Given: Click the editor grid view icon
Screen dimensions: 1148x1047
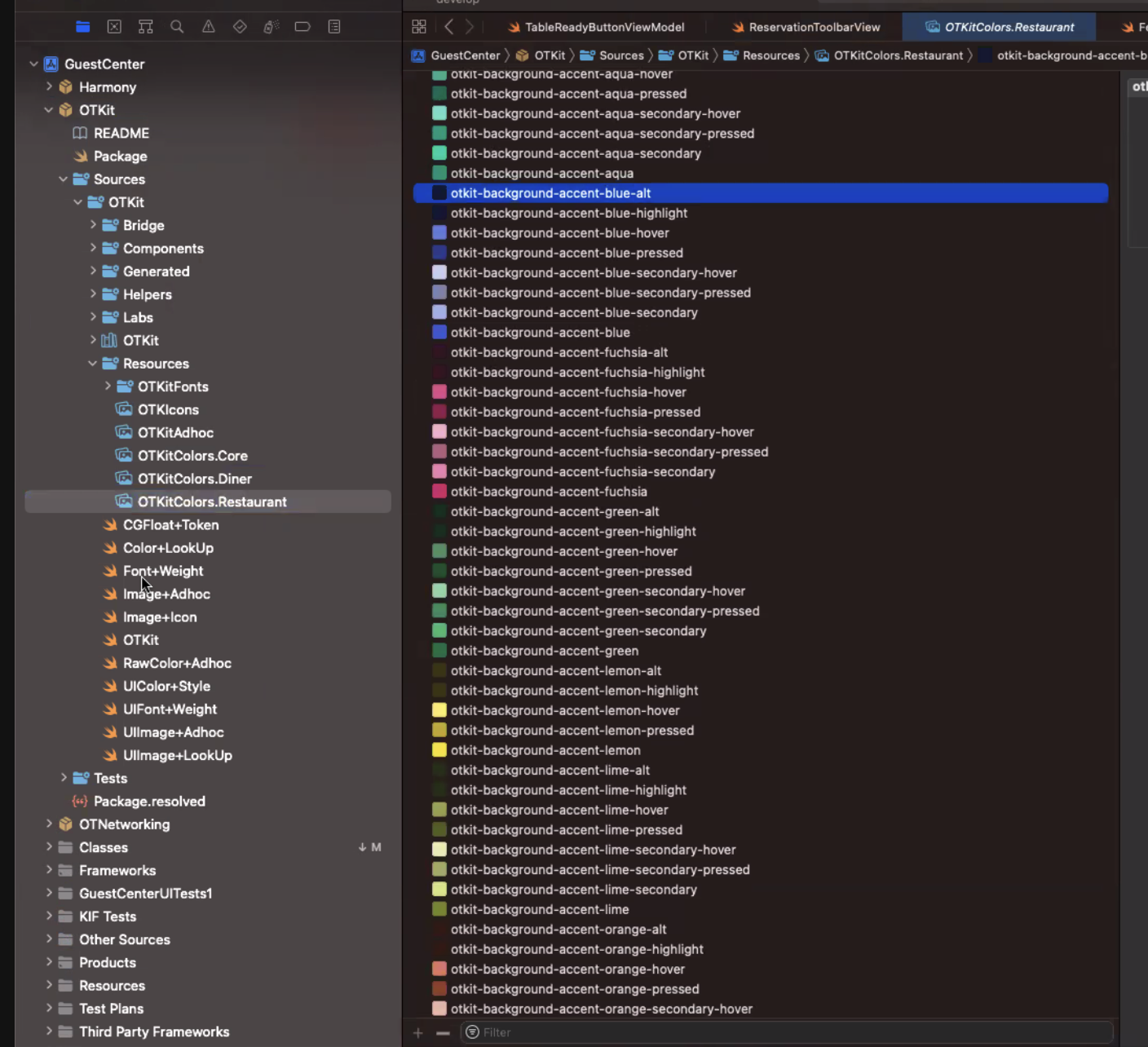Looking at the screenshot, I should coord(418,26).
